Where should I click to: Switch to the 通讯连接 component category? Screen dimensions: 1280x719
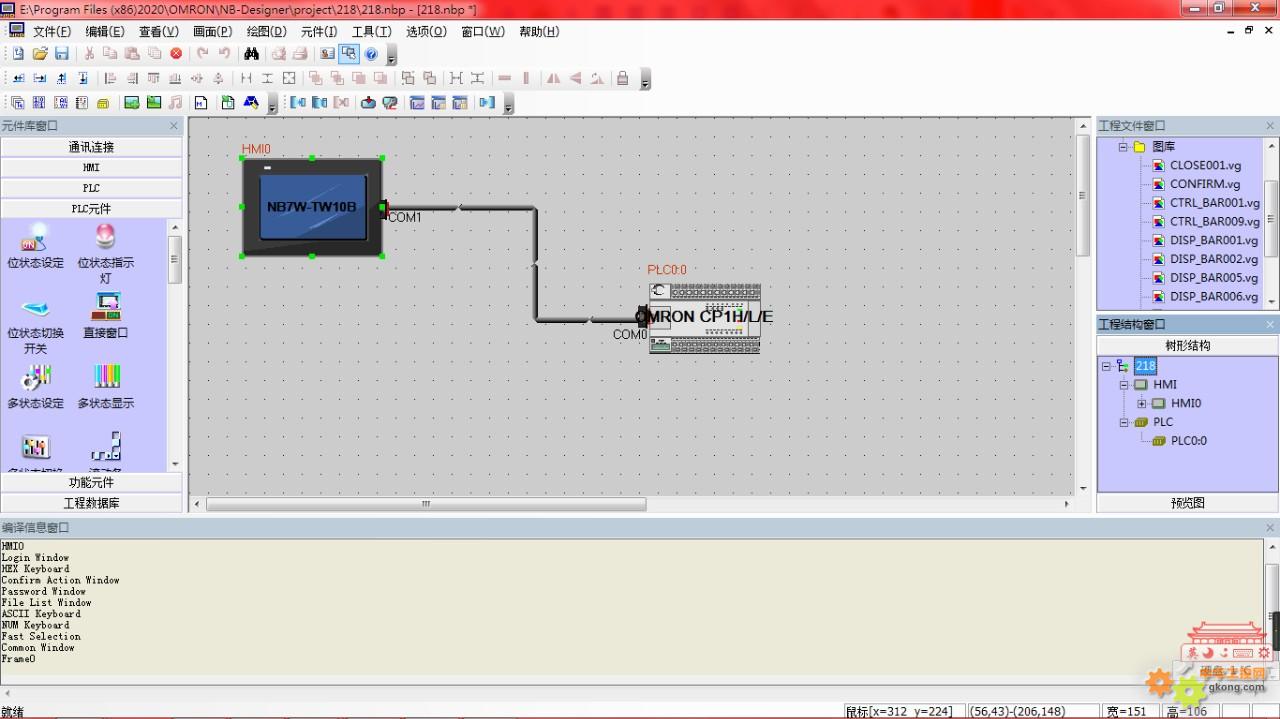tap(91, 147)
